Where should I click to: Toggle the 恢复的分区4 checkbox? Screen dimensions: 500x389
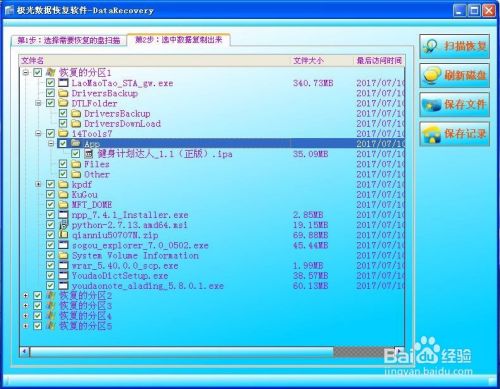38,316
